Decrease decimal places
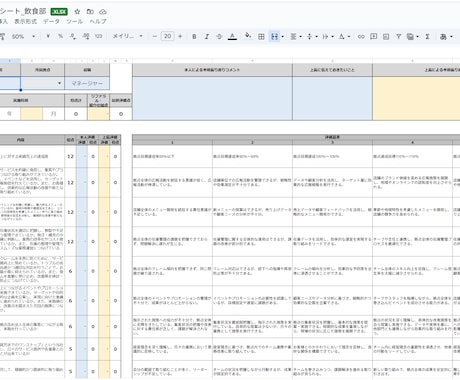Image resolution: width=460 pixels, height=380 pixels. pyautogui.click(x=73, y=36)
